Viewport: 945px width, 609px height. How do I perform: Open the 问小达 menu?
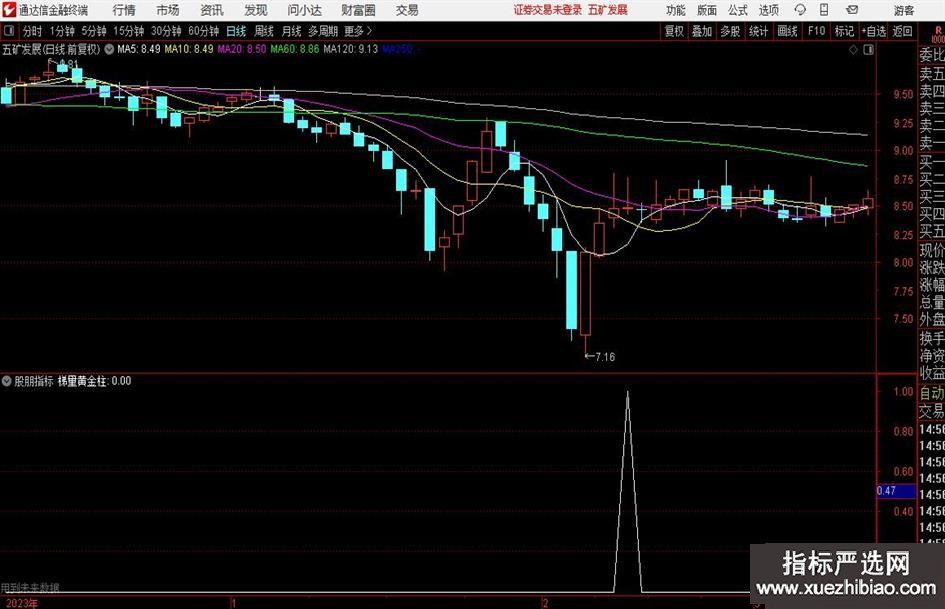tap(304, 10)
